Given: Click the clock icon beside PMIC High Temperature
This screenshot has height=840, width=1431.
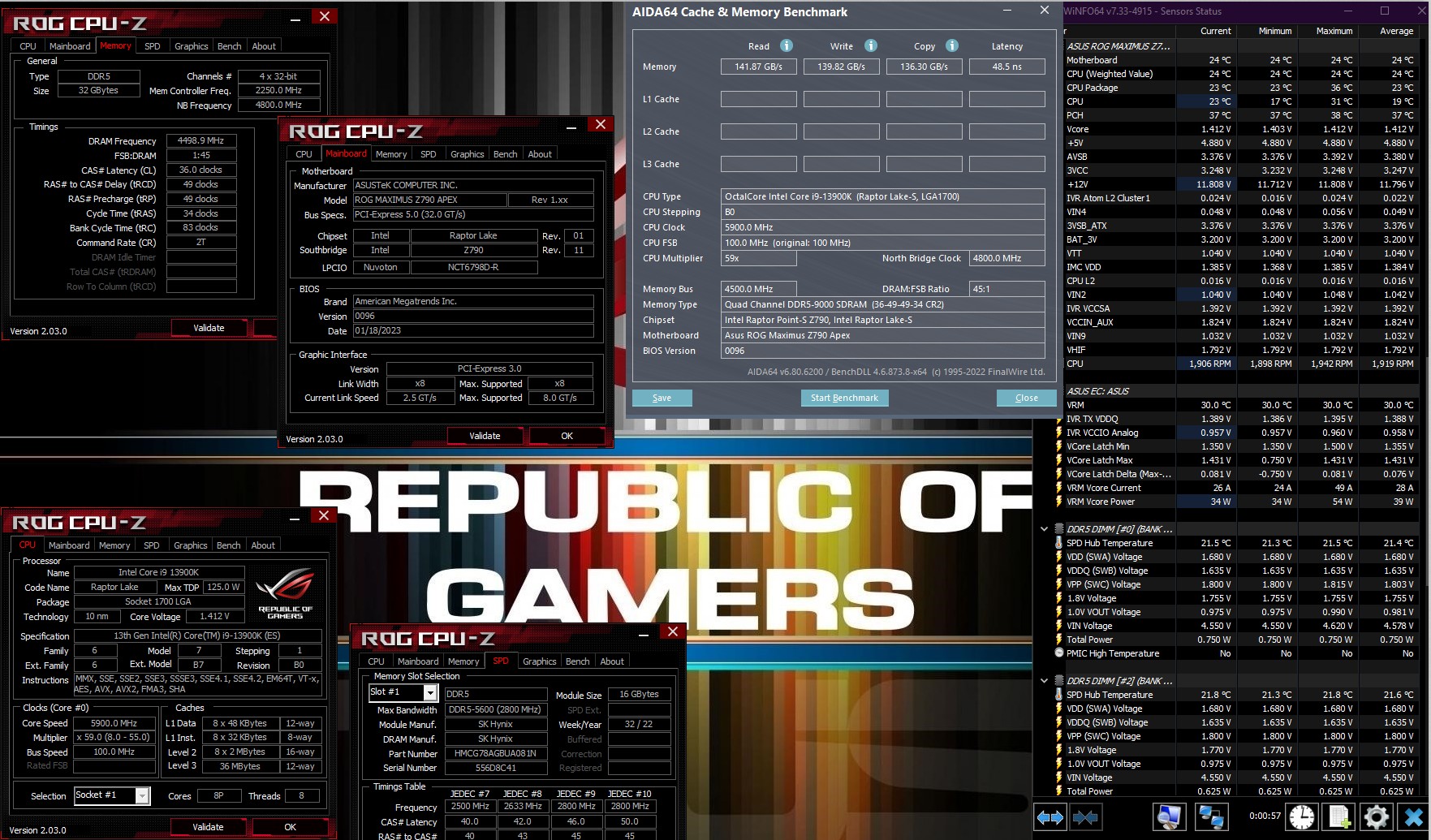Looking at the screenshot, I should 1058,653.
